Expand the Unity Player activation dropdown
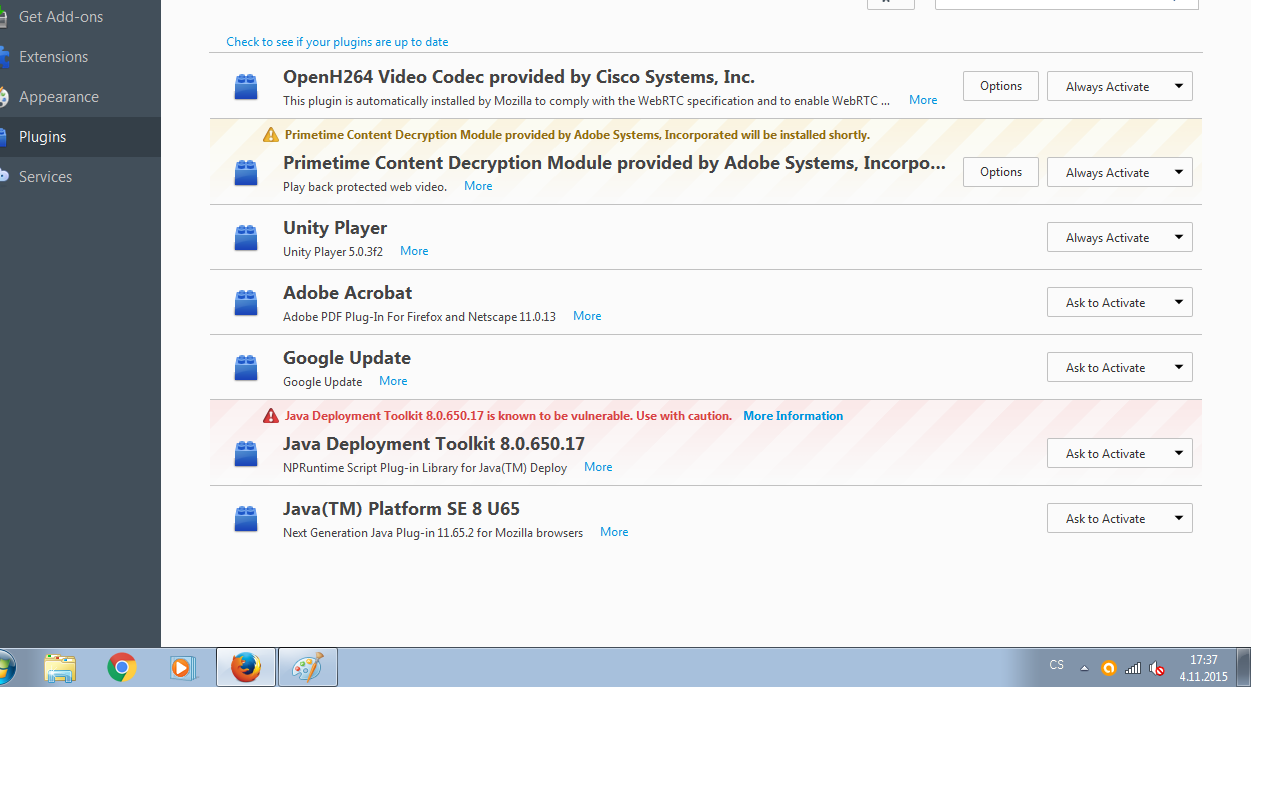1280x800 pixels. click(1120, 237)
